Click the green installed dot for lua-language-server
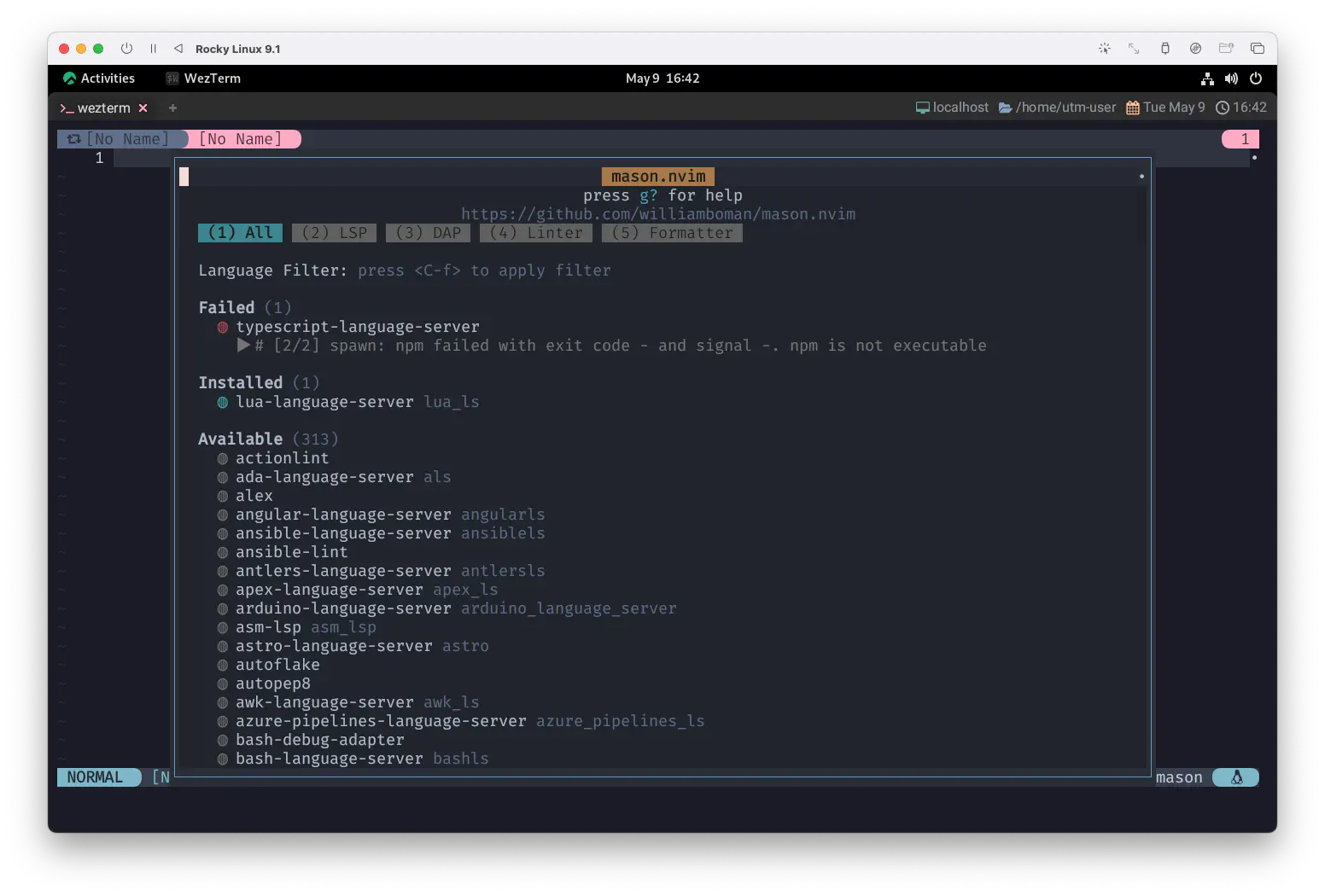The height and width of the screenshot is (896, 1325). pos(222,402)
